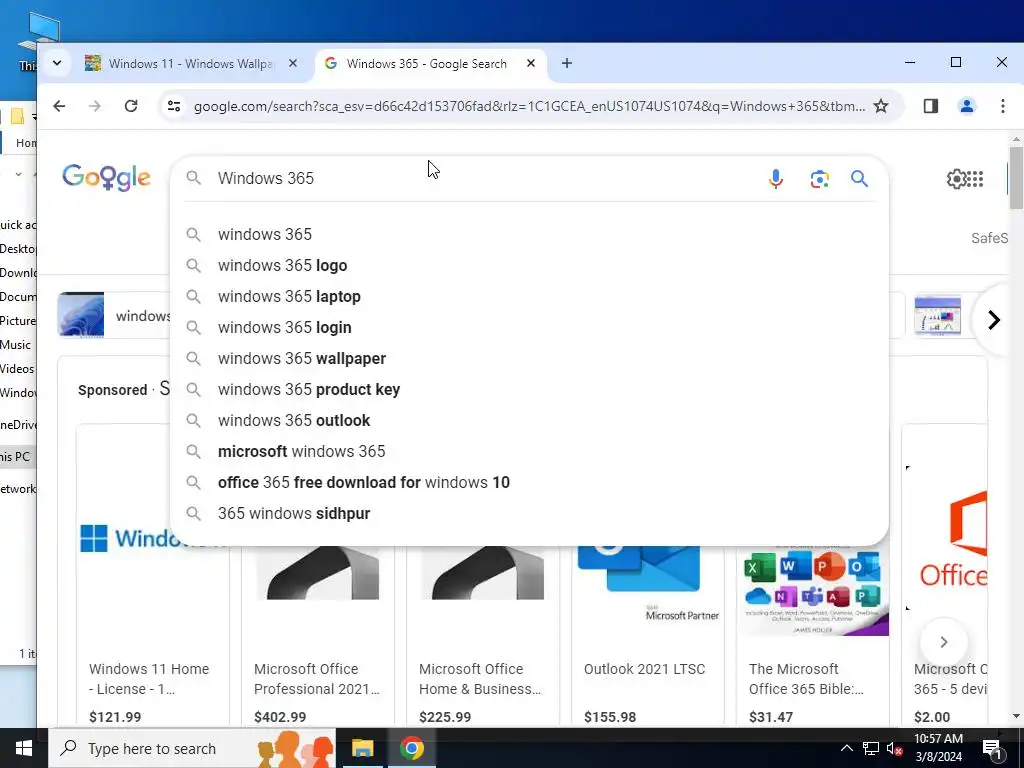Choose suggestion 'windows 365 logo'

529,265
